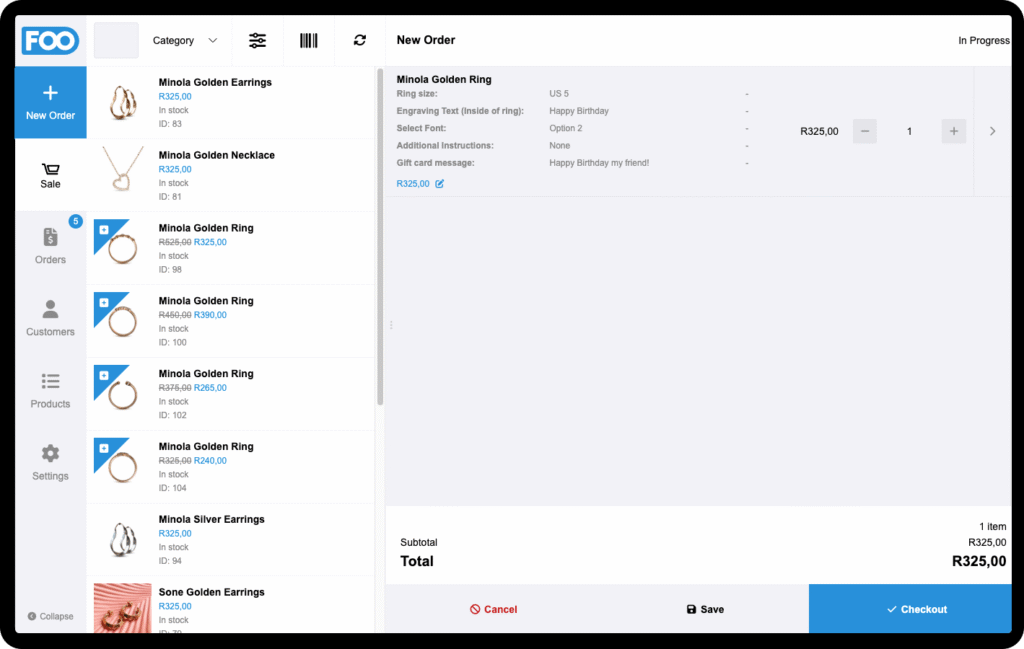Open Orders with badge count 5
The image size is (1024, 649).
click(x=50, y=246)
